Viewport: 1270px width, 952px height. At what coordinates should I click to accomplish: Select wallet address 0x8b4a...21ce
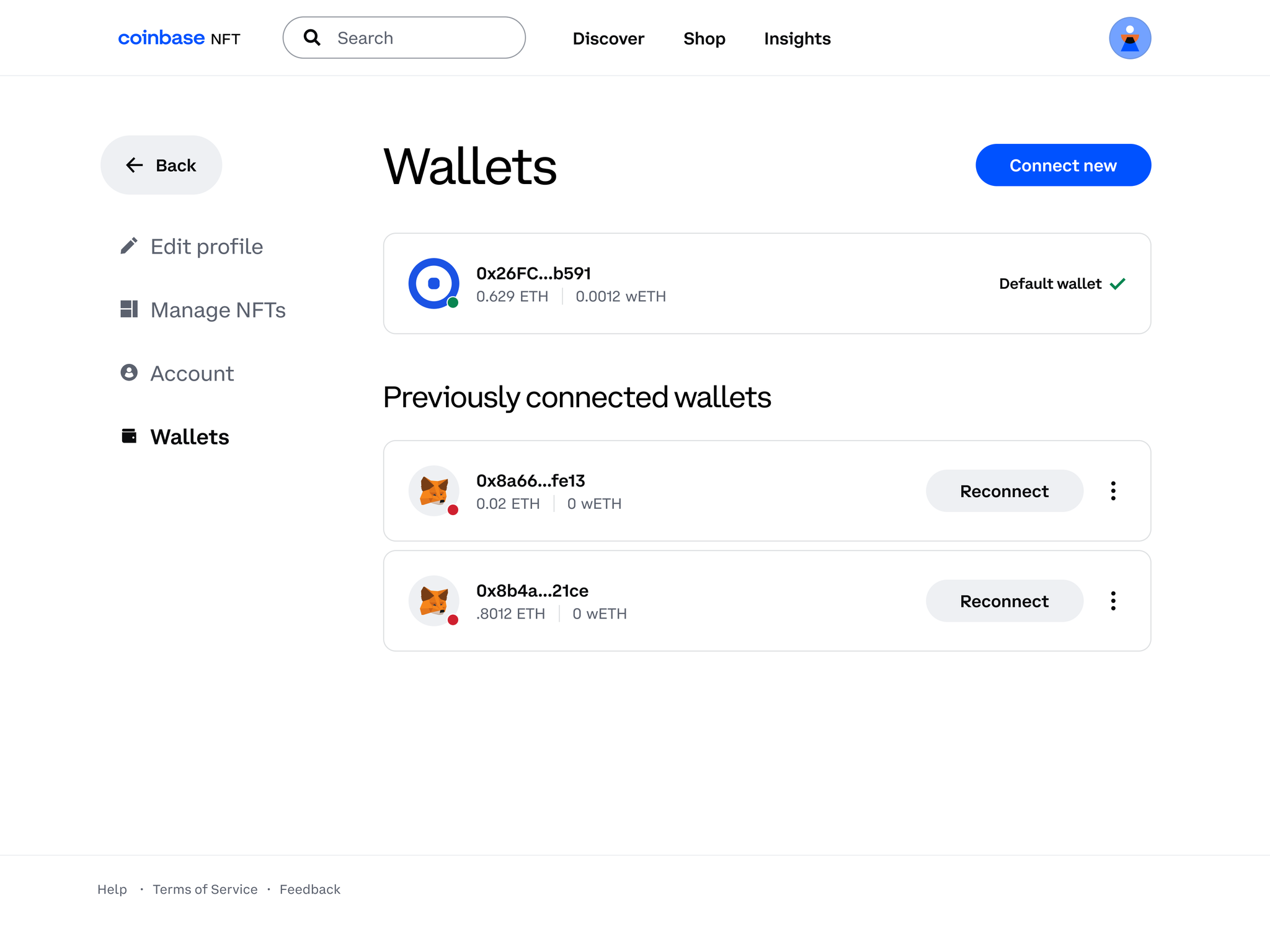pyautogui.click(x=532, y=591)
